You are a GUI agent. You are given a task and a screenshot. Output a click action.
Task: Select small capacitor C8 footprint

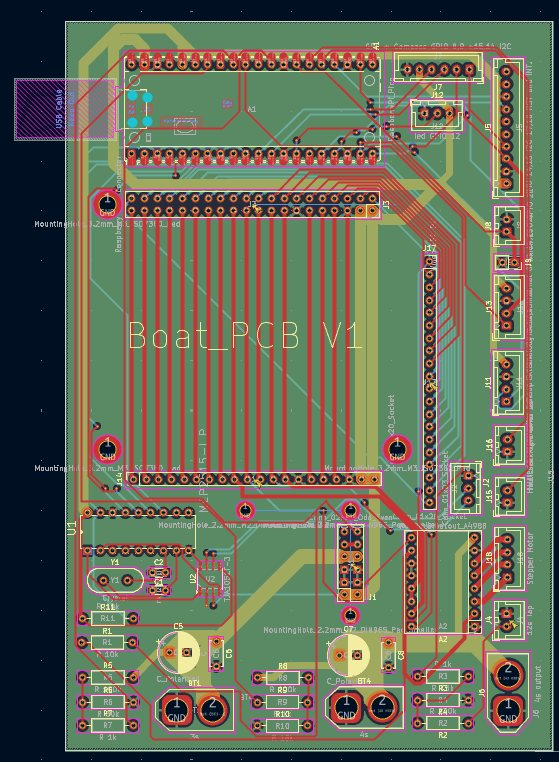388,655
